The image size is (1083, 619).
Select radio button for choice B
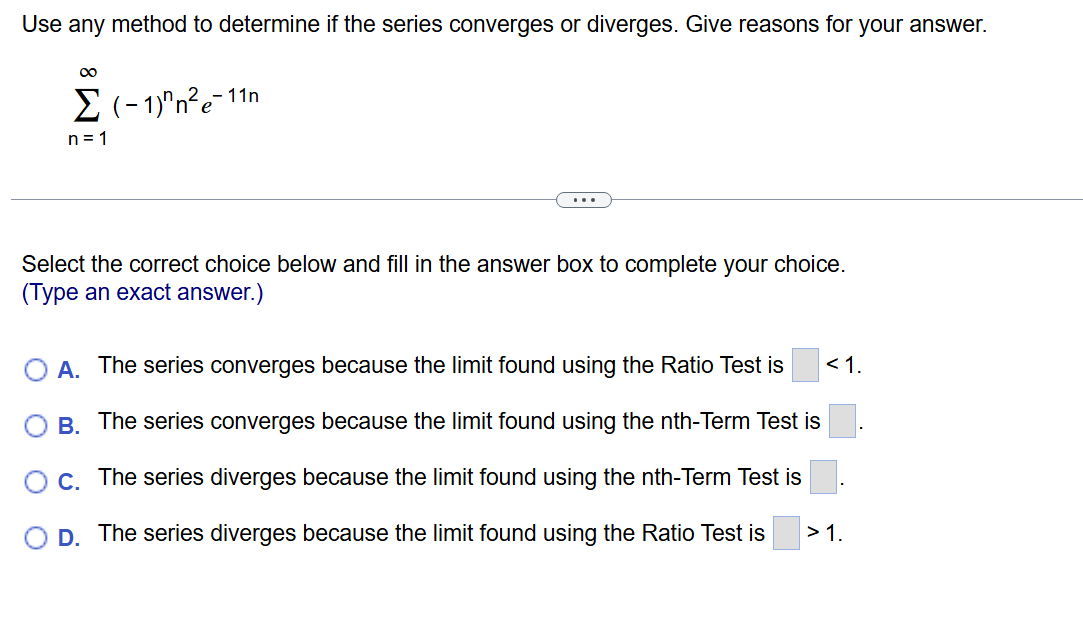[35, 426]
